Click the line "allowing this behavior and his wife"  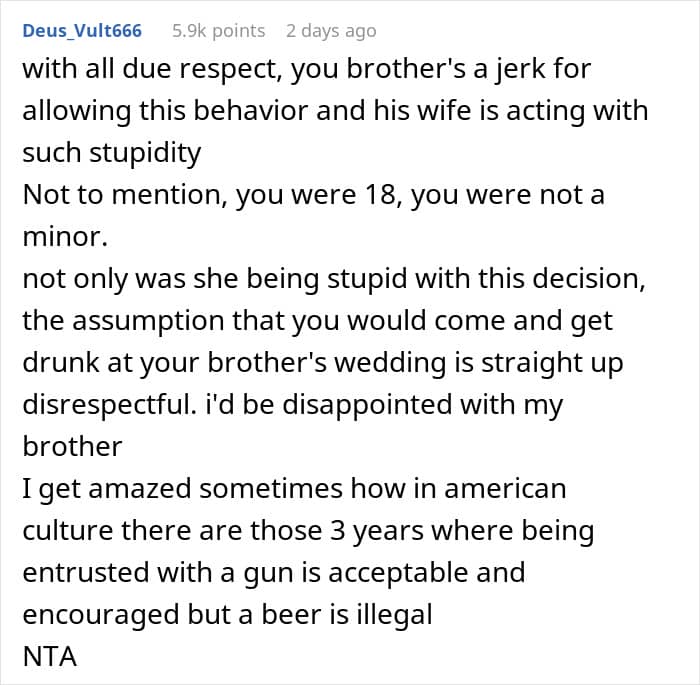[335, 111]
